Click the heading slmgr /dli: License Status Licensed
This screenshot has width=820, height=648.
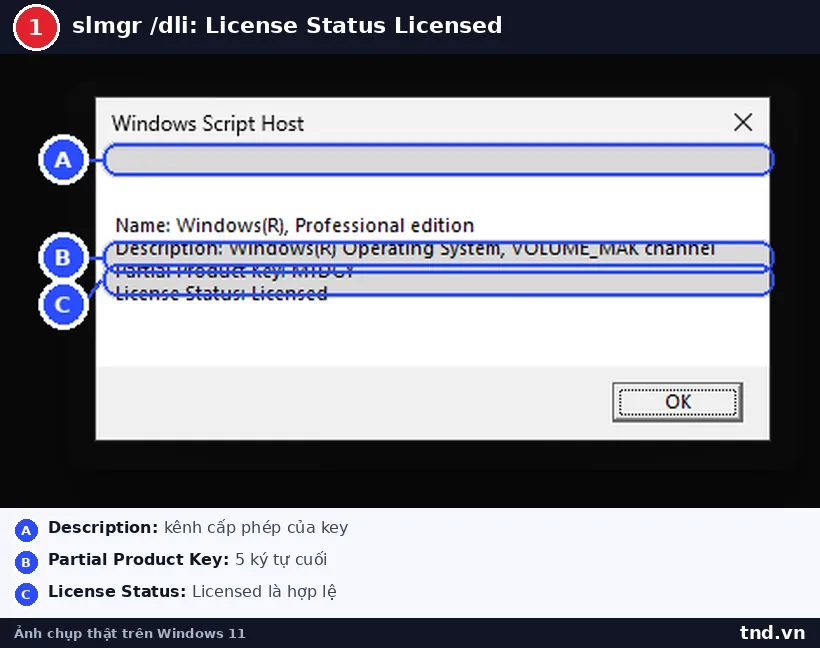(287, 26)
